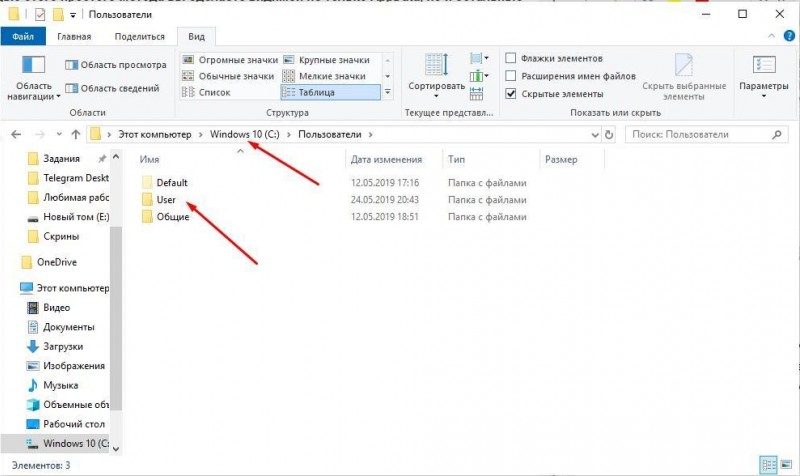
Task: Uncheck Hidden items (Скрытые элементы)
Action: tap(554, 94)
